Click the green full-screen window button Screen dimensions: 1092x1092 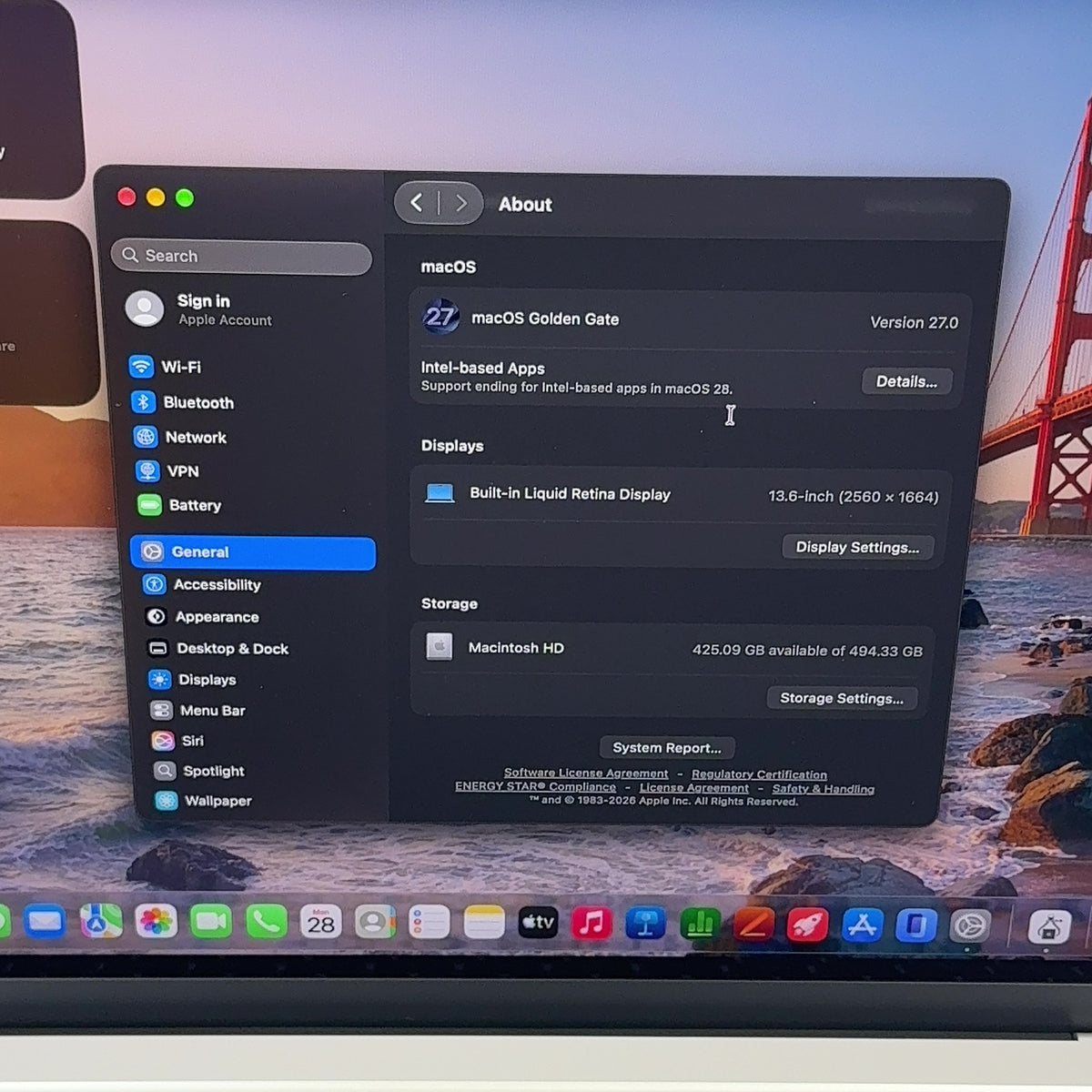click(x=185, y=198)
